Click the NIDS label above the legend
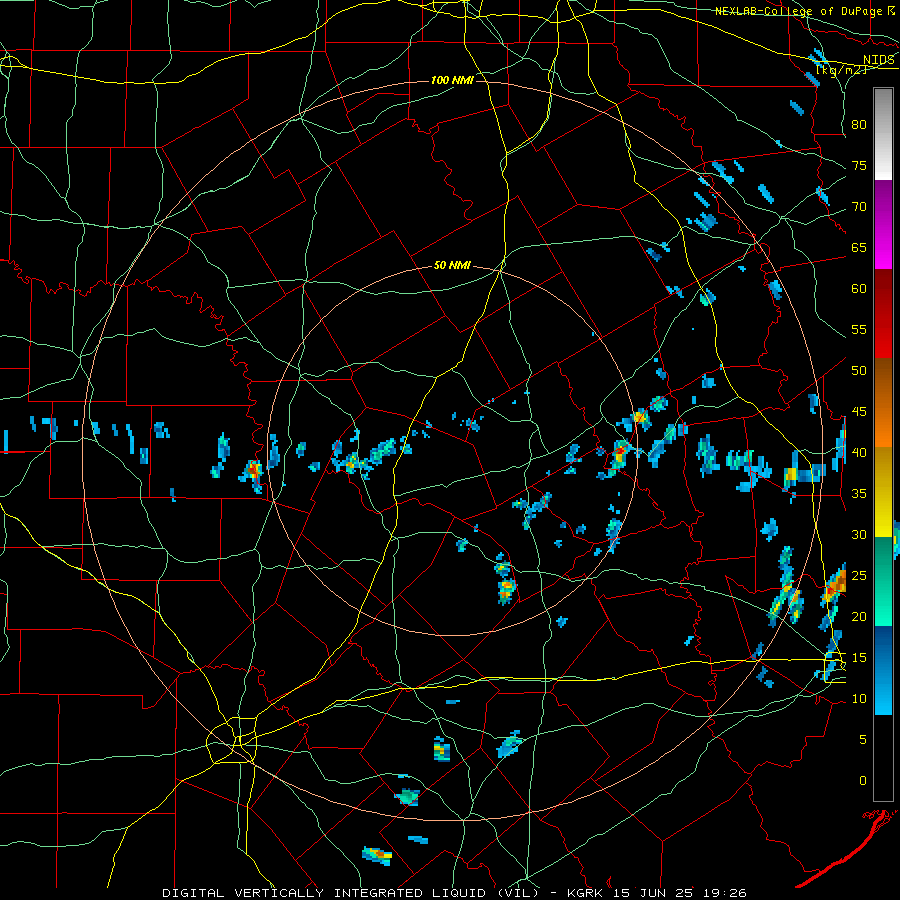The width and height of the screenshot is (900, 900). (x=879, y=60)
